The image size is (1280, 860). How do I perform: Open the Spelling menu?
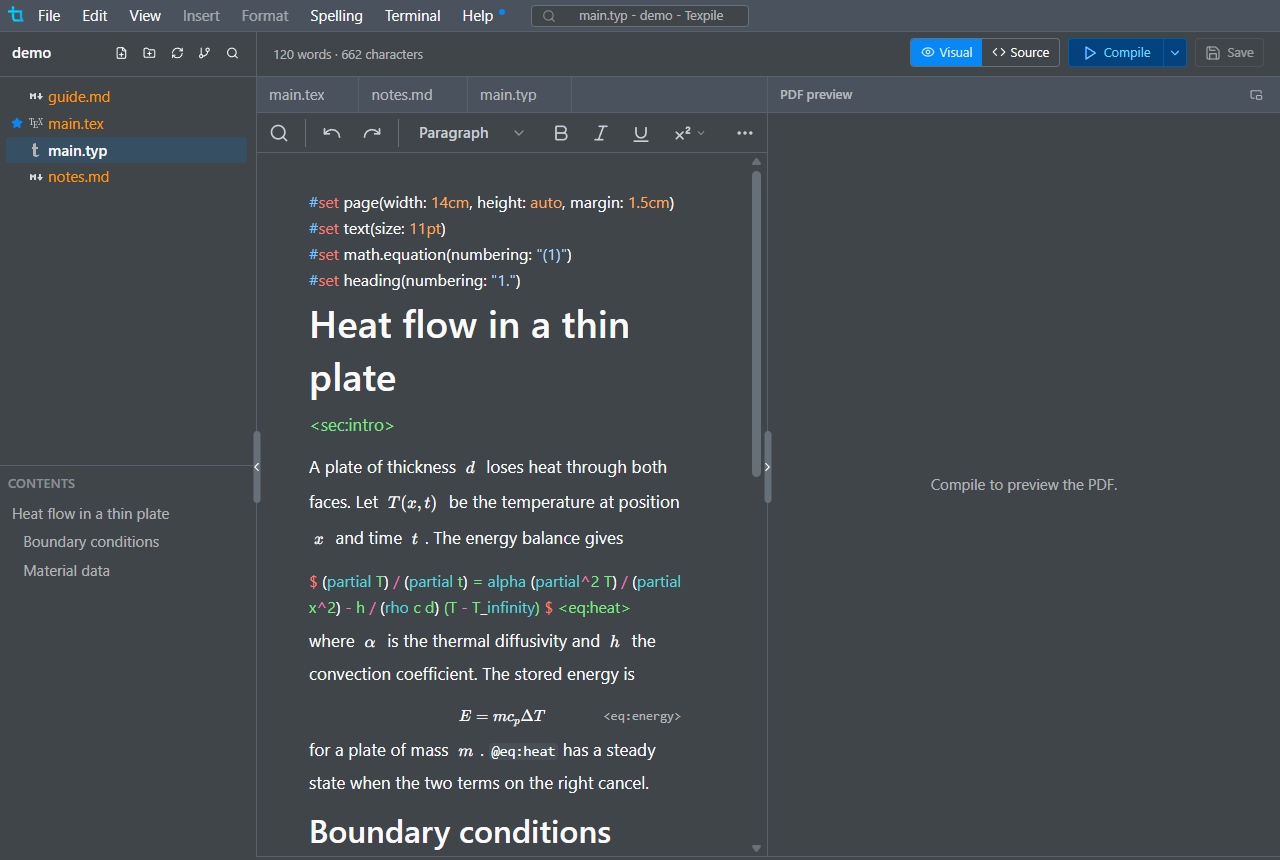tap(336, 16)
